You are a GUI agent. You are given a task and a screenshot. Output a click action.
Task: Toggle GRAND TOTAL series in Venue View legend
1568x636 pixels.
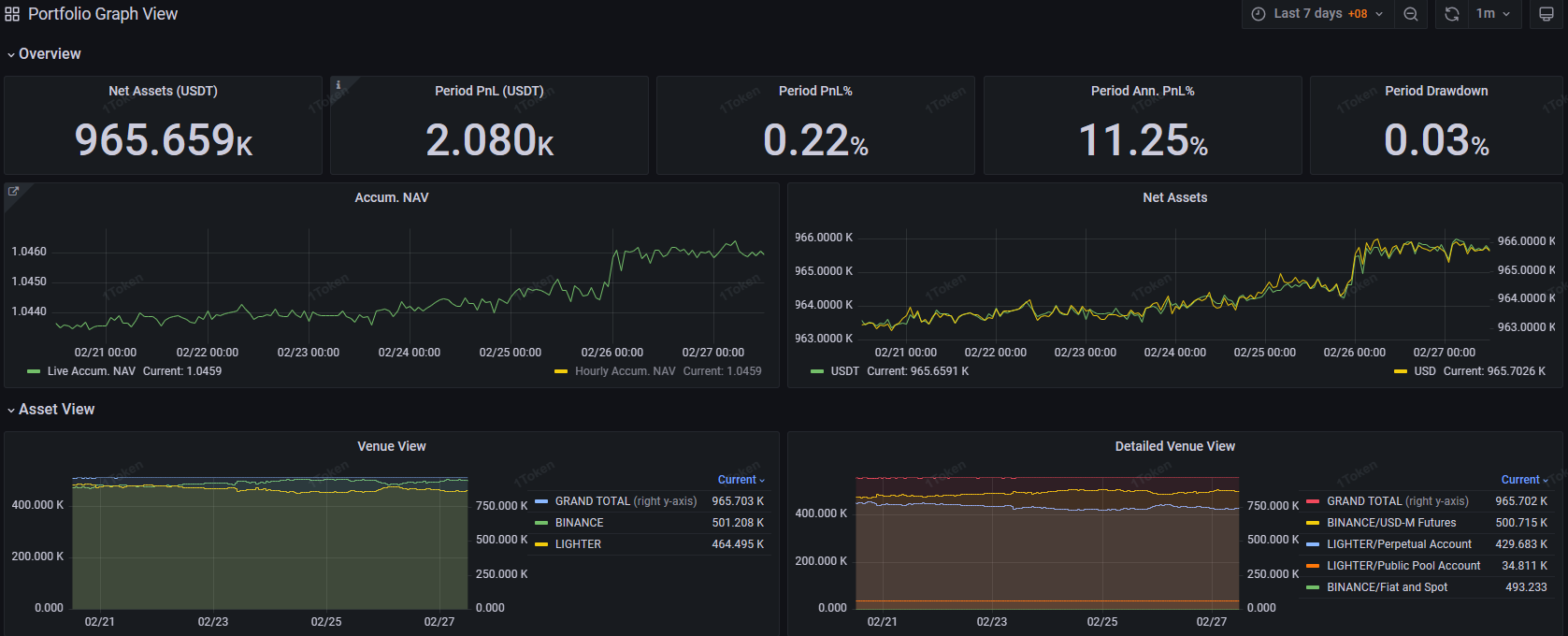(x=626, y=501)
